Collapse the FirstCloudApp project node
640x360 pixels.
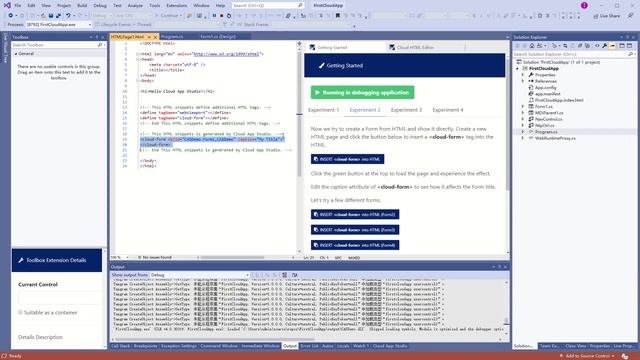coord(518,69)
